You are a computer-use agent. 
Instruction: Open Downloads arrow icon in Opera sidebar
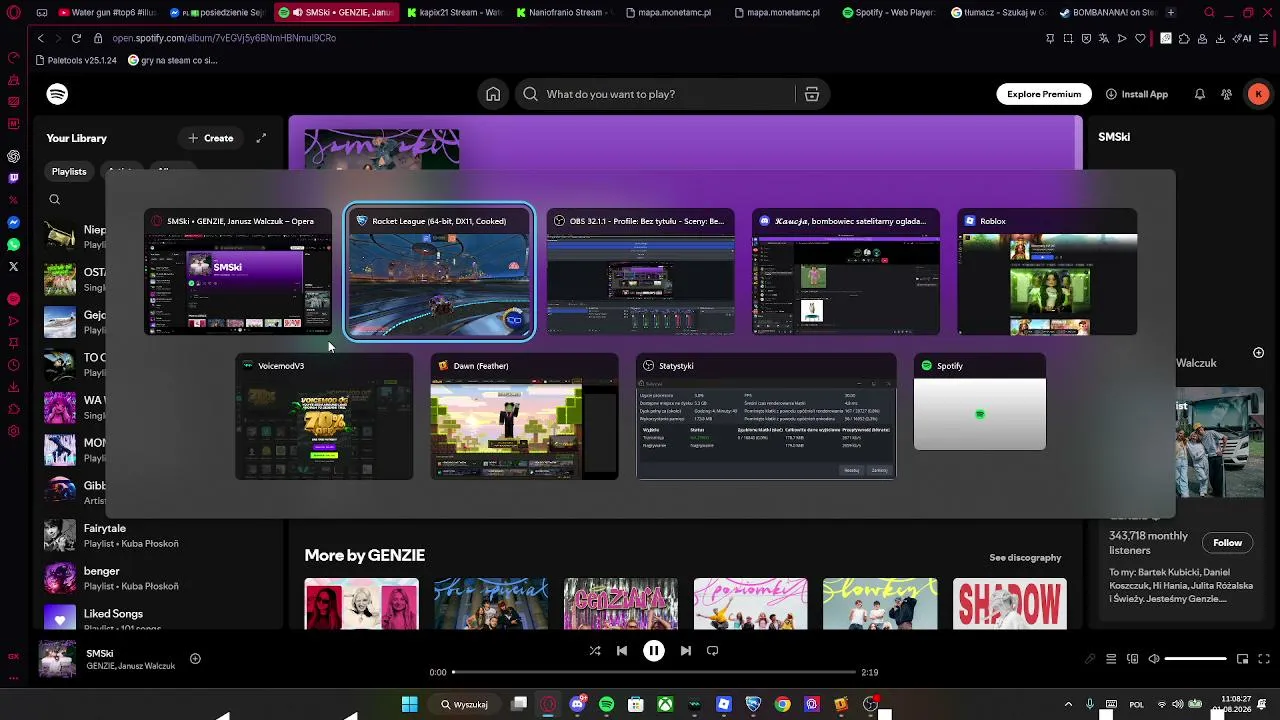[x=14, y=387]
